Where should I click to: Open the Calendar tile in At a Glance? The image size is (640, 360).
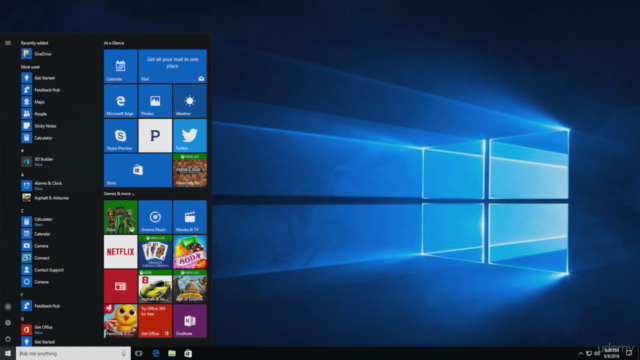120,66
